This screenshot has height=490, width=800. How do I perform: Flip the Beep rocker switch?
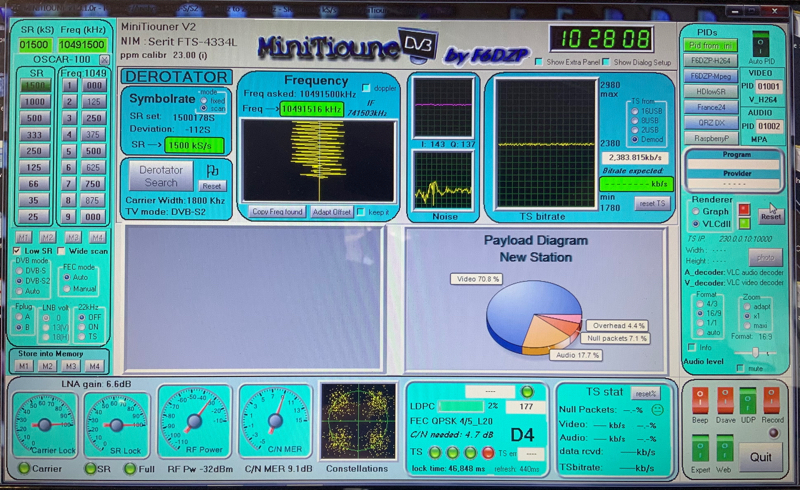coord(699,400)
